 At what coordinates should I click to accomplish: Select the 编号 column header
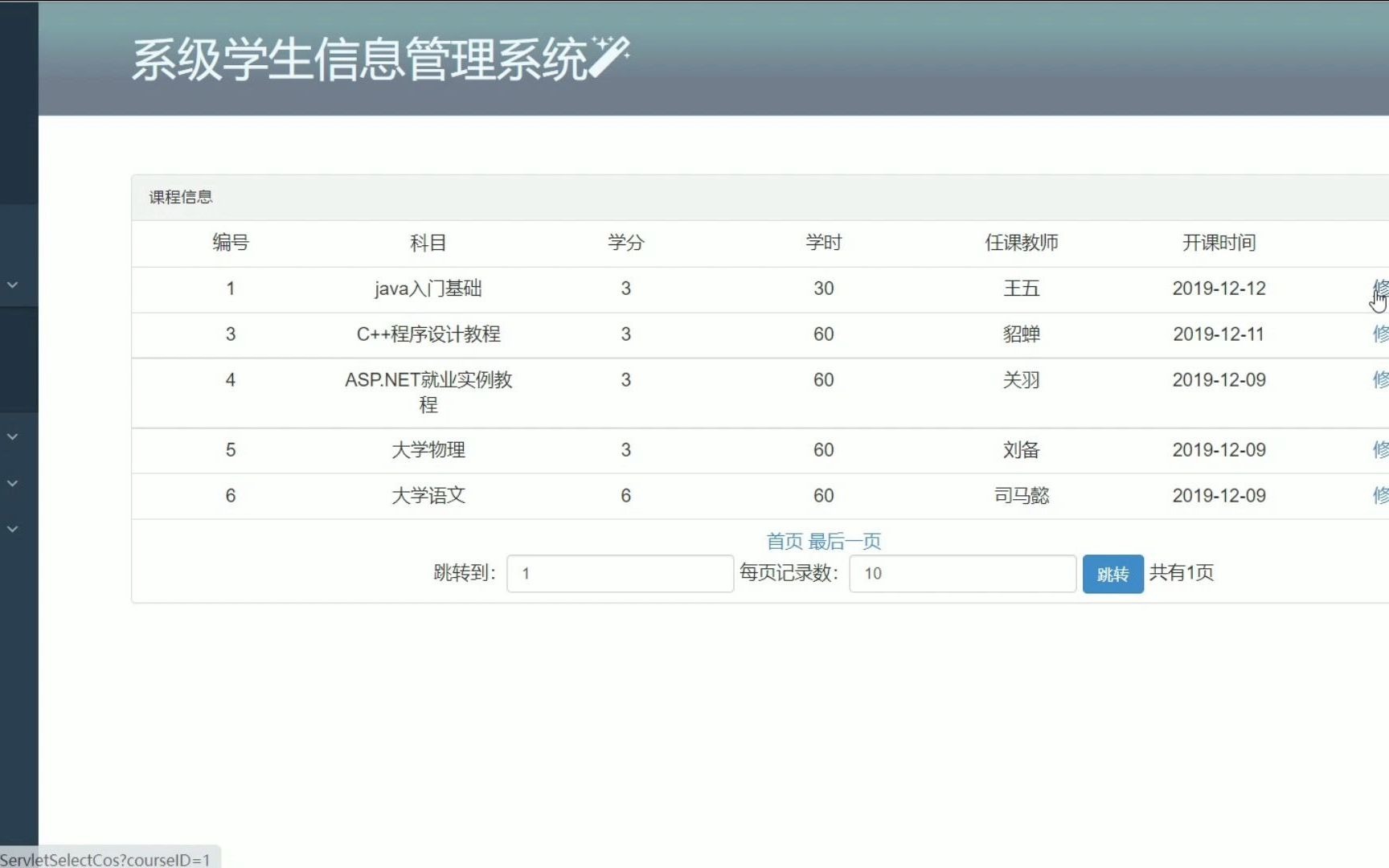(x=231, y=243)
